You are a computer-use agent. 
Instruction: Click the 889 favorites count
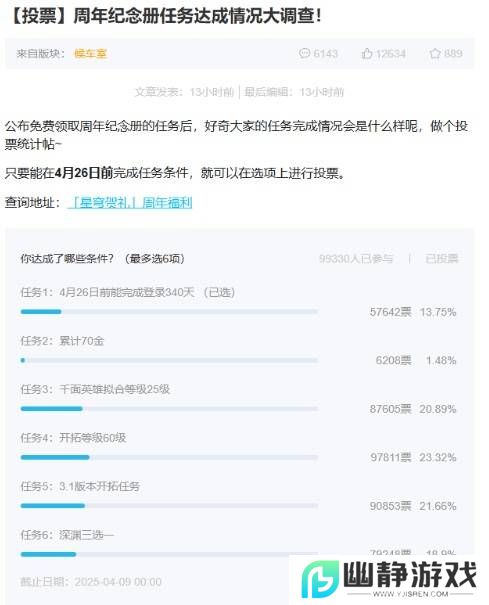click(453, 53)
